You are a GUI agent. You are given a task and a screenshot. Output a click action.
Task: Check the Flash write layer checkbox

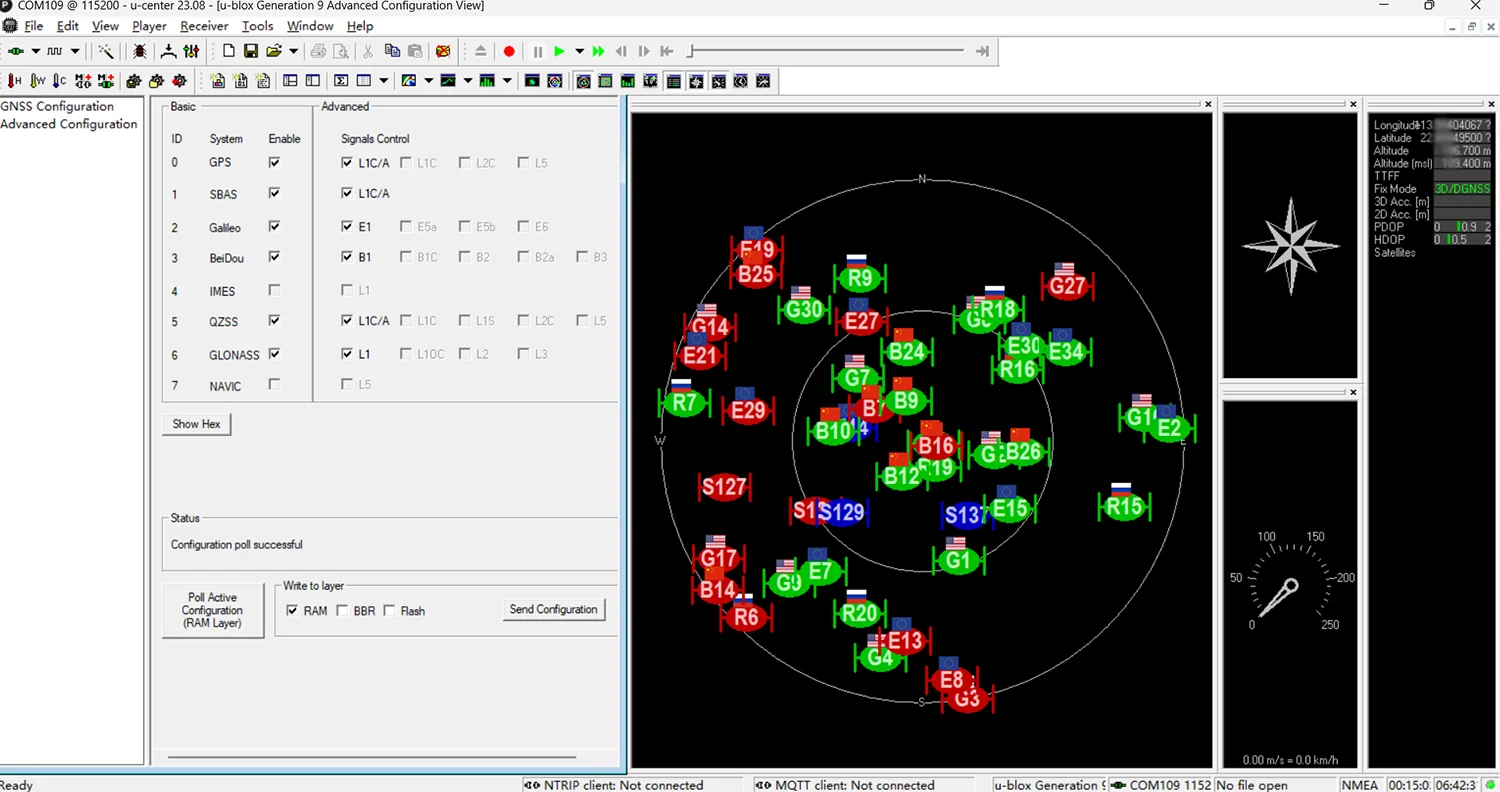[x=390, y=610]
